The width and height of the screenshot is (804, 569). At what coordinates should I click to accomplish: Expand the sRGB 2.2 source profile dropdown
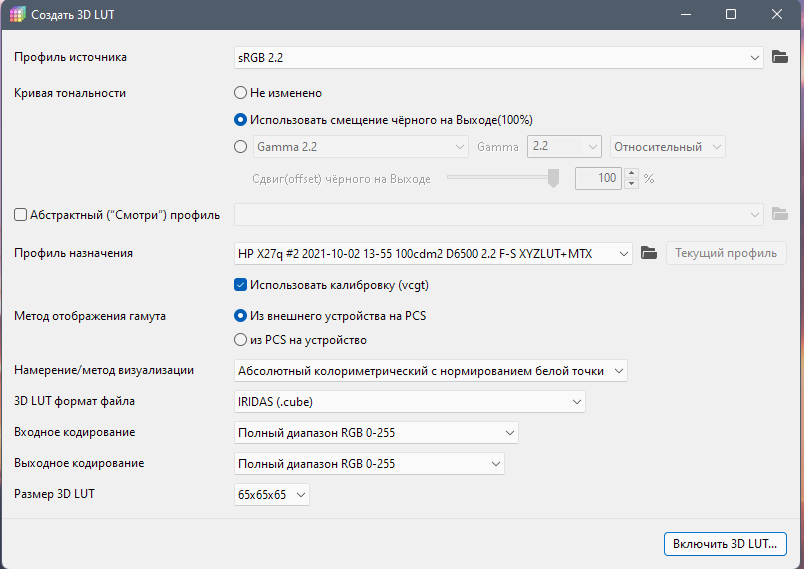(x=498, y=57)
